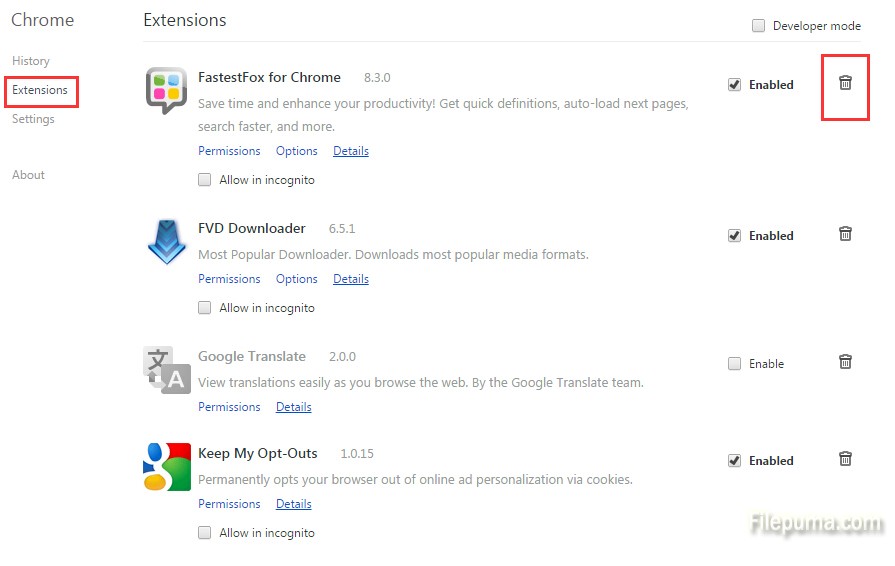Enable the Google Translate extension
The width and height of the screenshot is (895, 566).
tap(735, 364)
